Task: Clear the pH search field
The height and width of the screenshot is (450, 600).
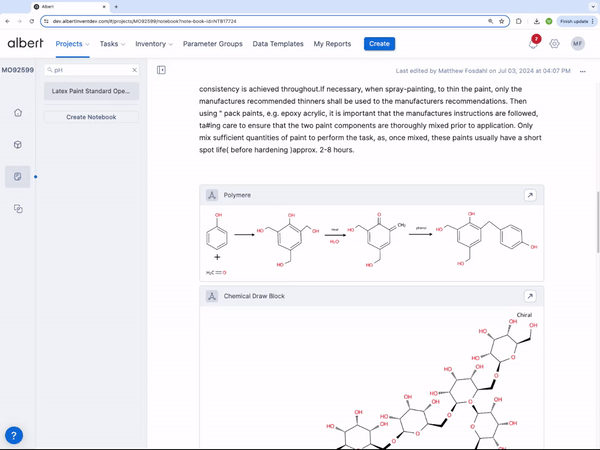Action: tap(134, 70)
